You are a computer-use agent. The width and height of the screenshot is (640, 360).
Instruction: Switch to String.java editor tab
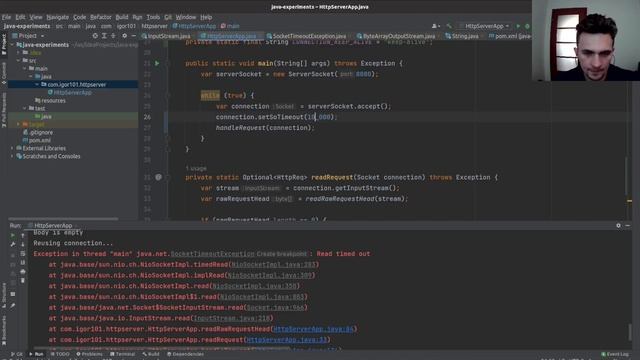coord(462,36)
